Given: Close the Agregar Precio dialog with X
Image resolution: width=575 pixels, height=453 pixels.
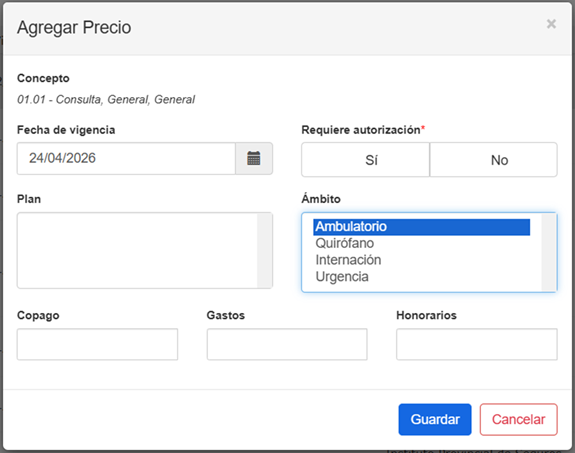Looking at the screenshot, I should 551,24.
